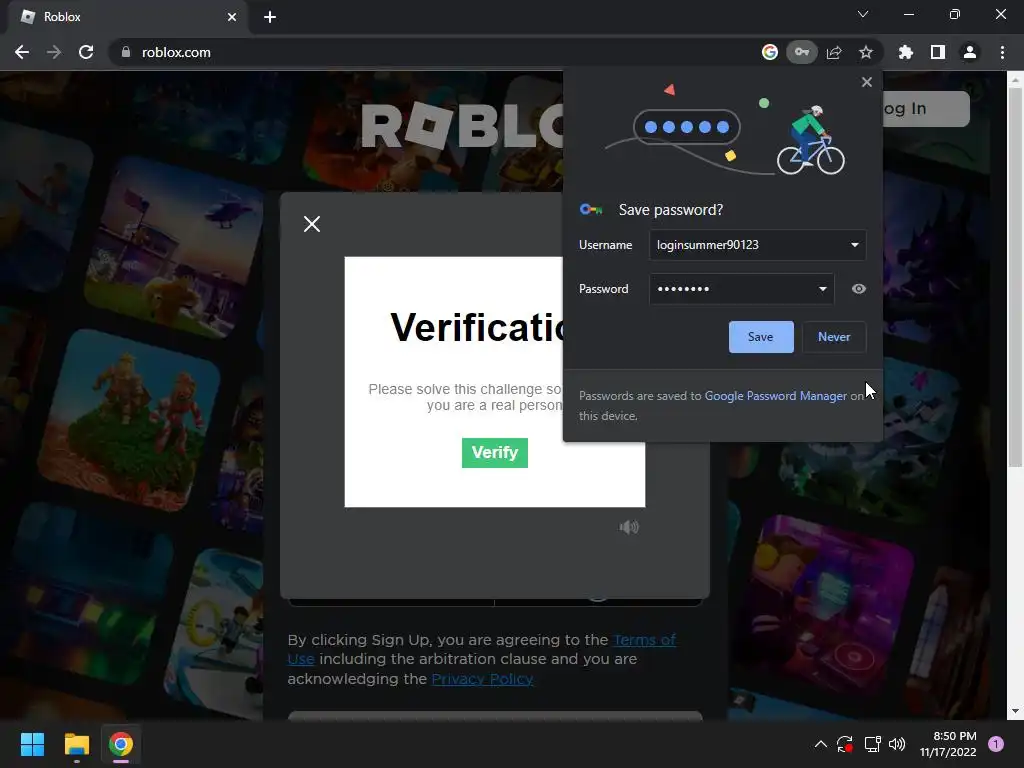The image size is (1024, 768).
Task: Open the Google icon in address bar
Action: tap(770, 52)
